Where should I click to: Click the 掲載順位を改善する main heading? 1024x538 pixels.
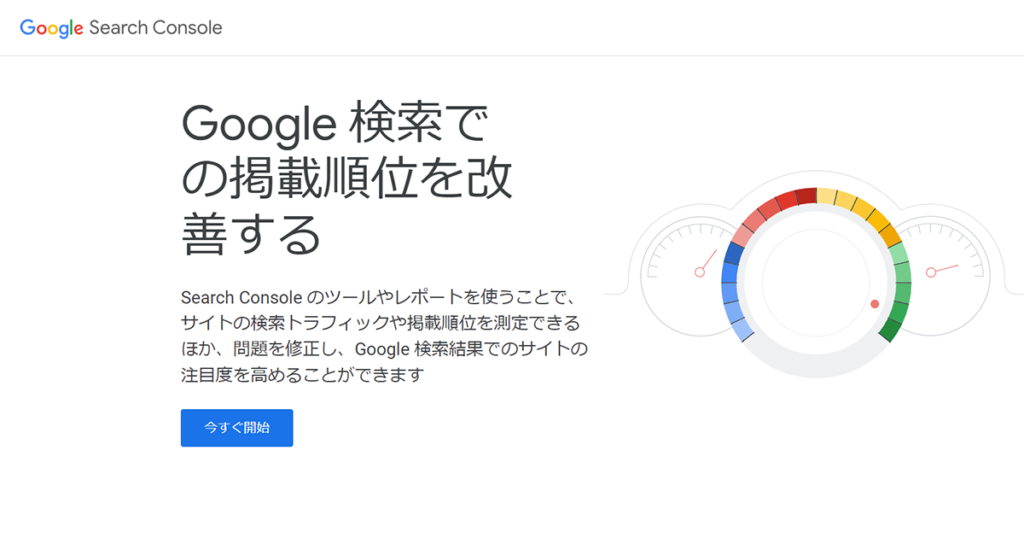pyautogui.click(x=347, y=180)
